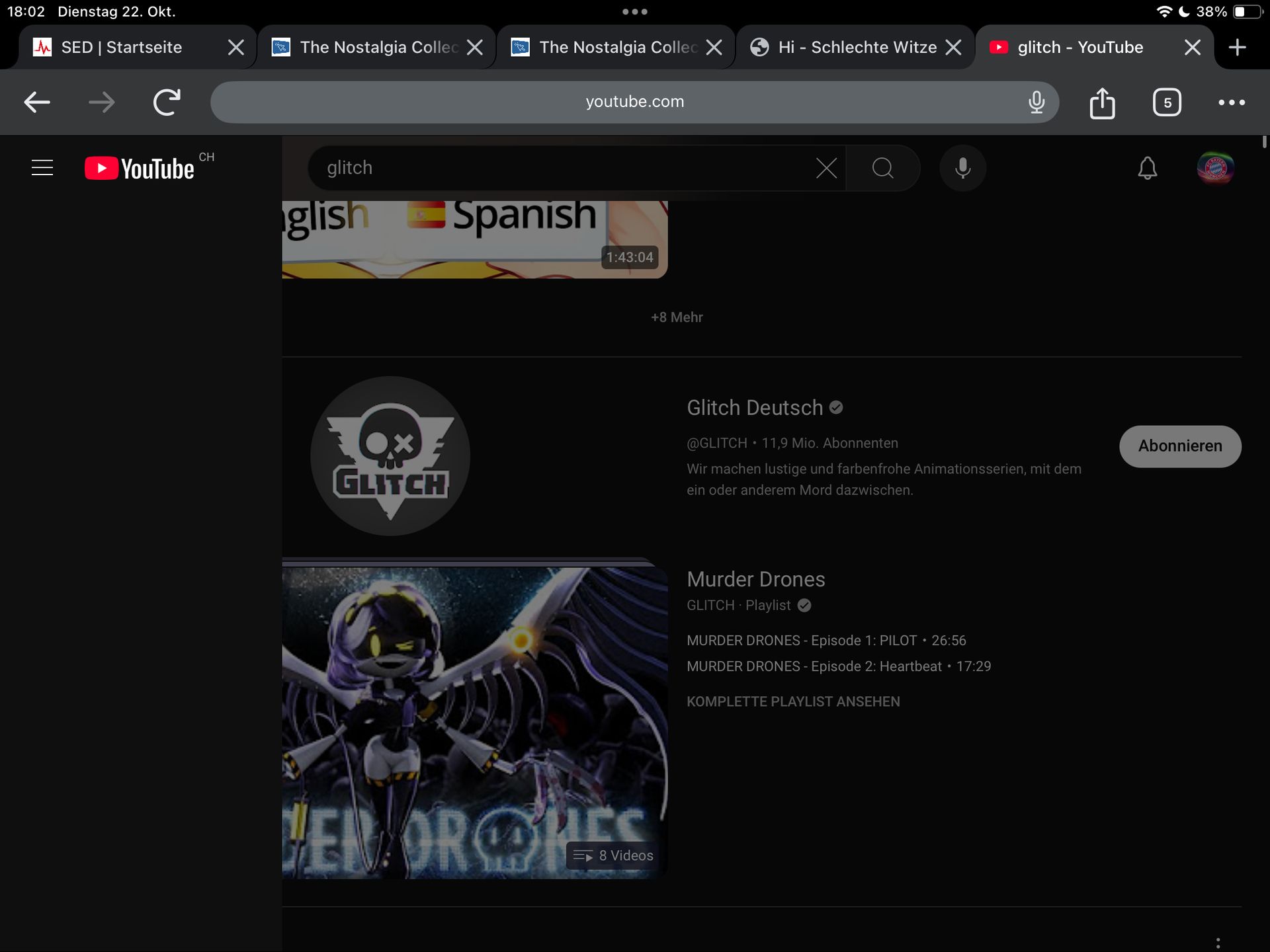1270x952 pixels.
Task: Open tab overview showing 5 tabs
Action: tap(1167, 102)
